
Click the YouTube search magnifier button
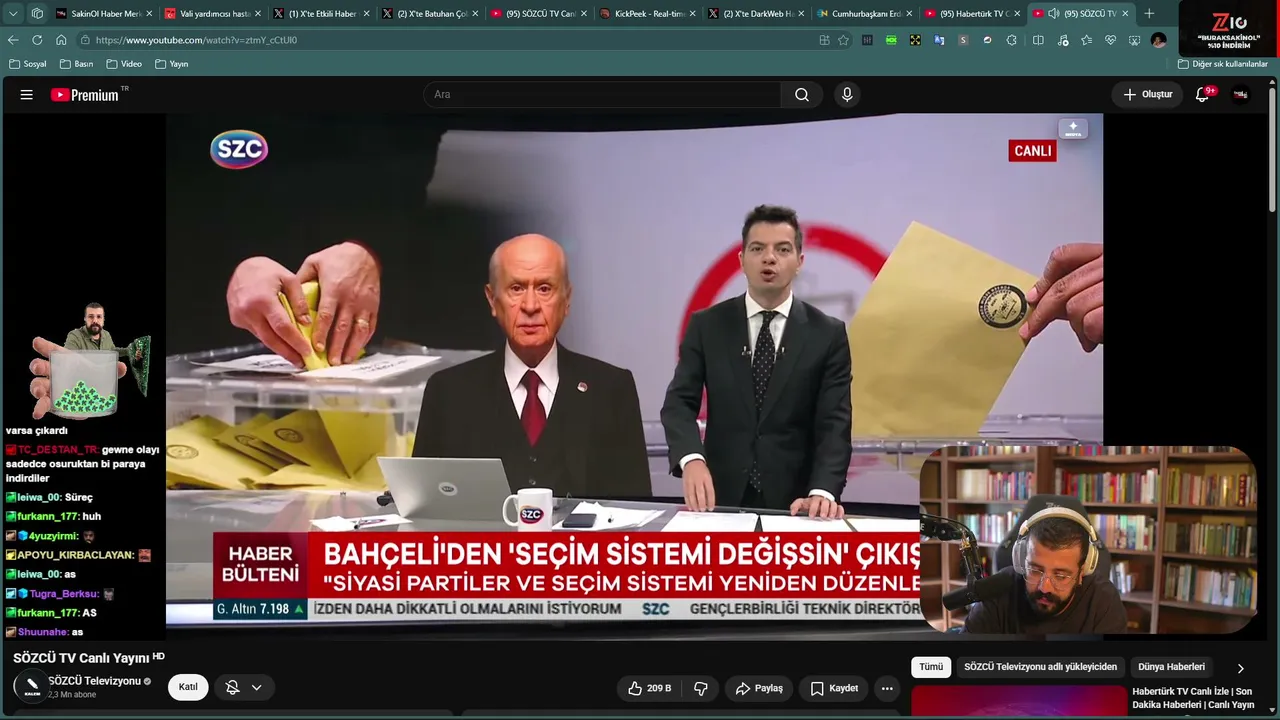802,94
